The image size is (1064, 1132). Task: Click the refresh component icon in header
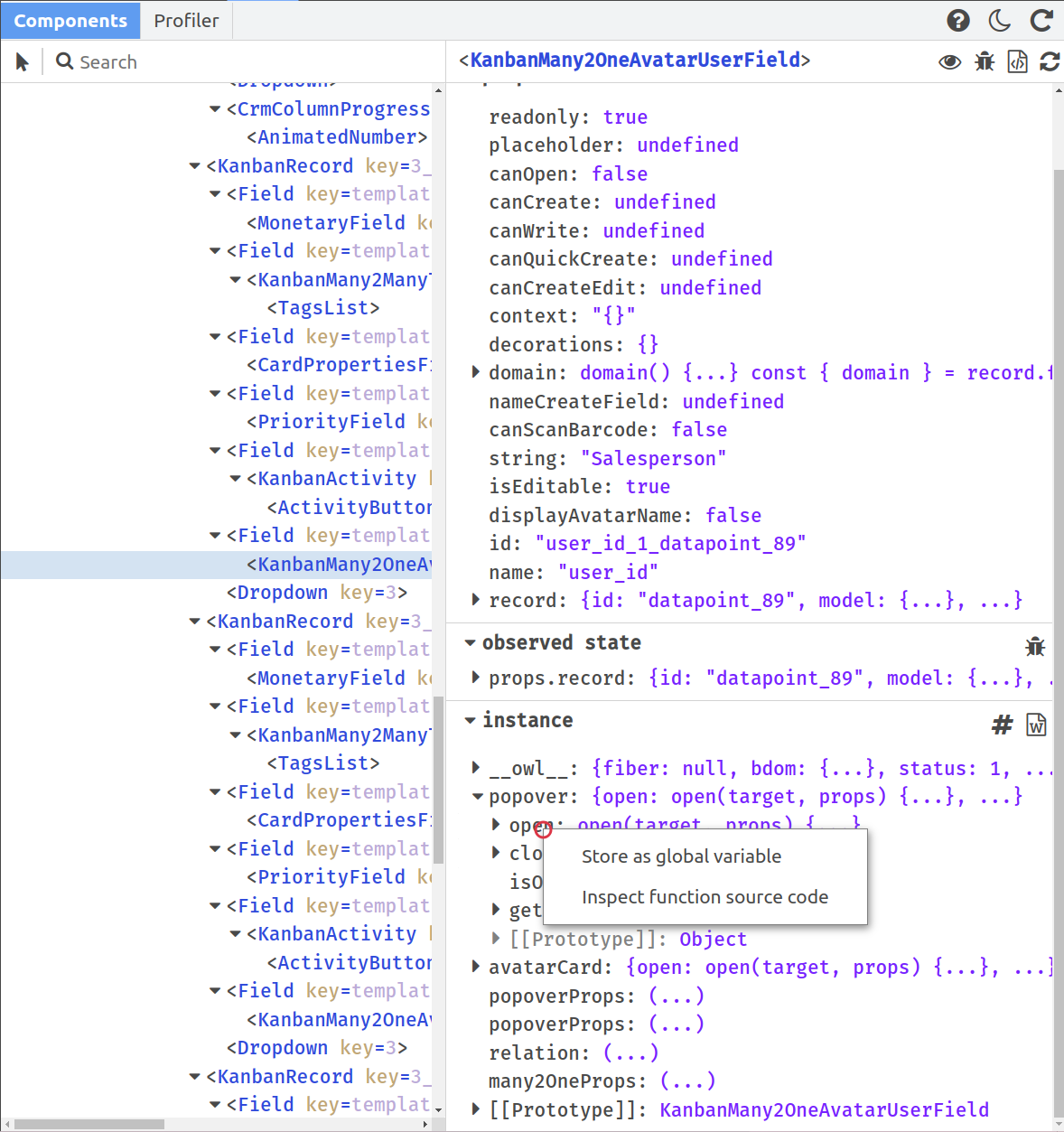point(1050,61)
